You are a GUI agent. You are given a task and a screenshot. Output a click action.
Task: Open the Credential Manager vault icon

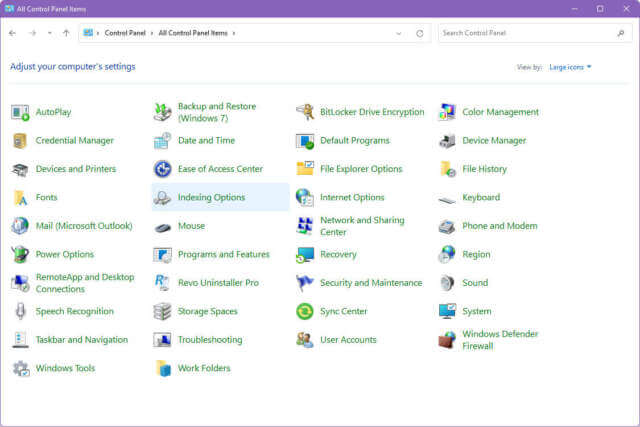[20, 141]
